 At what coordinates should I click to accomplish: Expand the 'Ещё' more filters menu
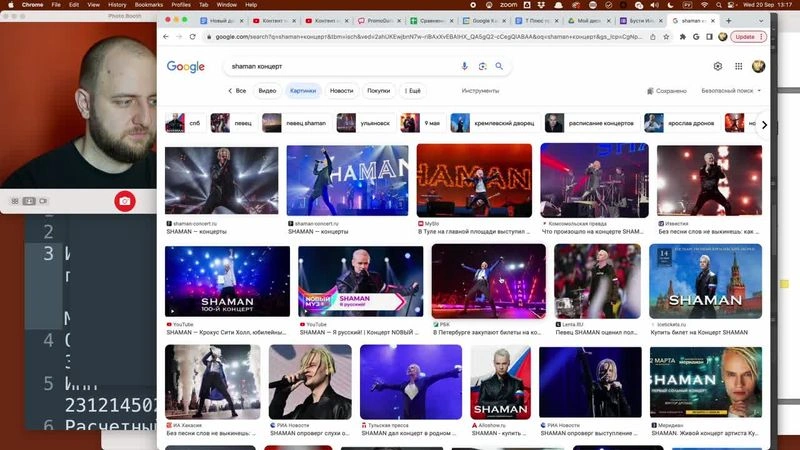[x=413, y=91]
